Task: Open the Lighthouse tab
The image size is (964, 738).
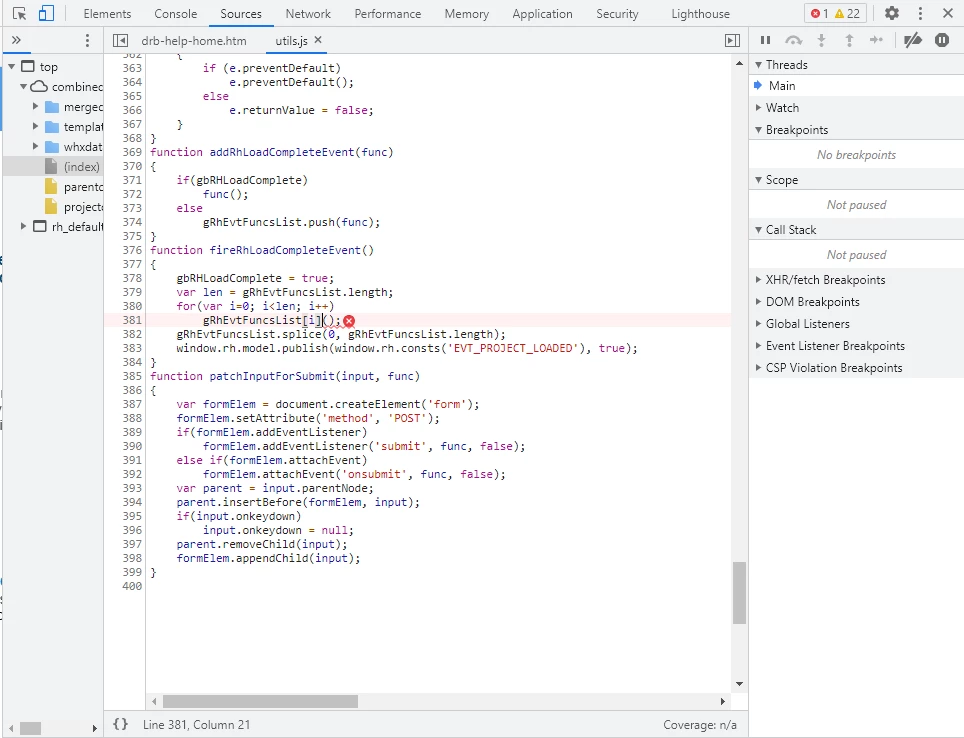Action: (700, 14)
